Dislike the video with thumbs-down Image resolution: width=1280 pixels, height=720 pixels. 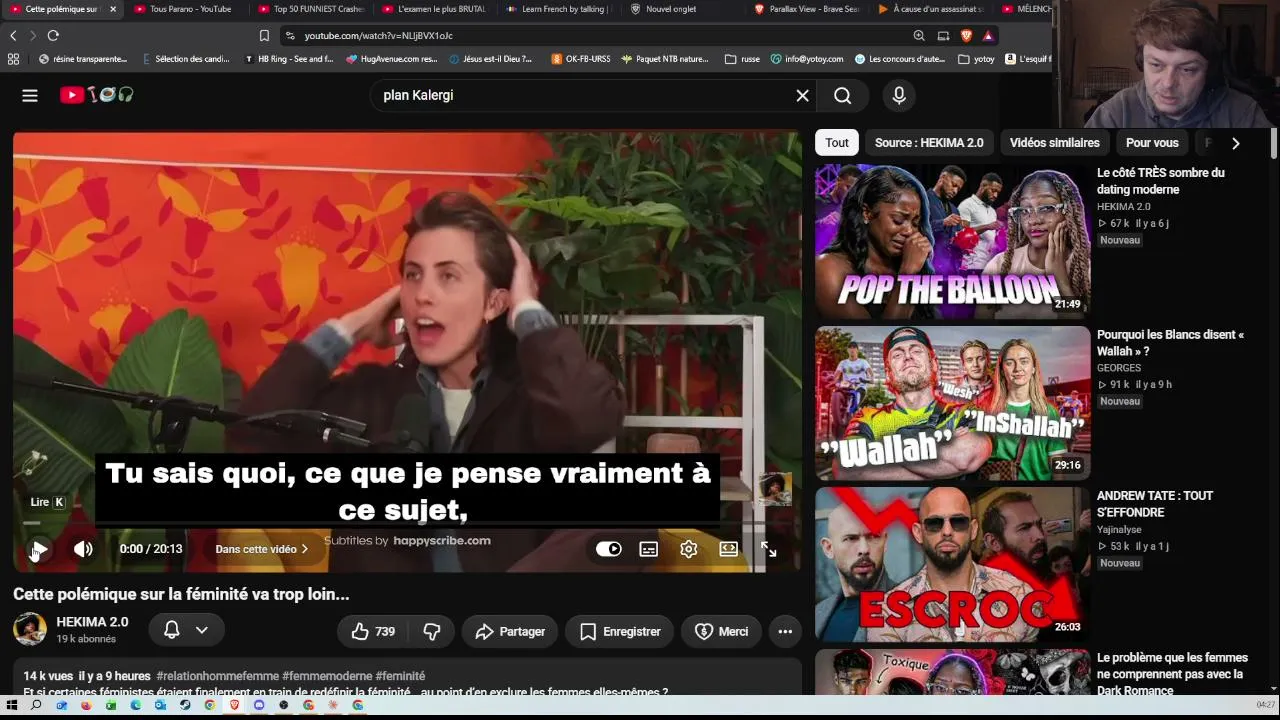click(x=432, y=631)
